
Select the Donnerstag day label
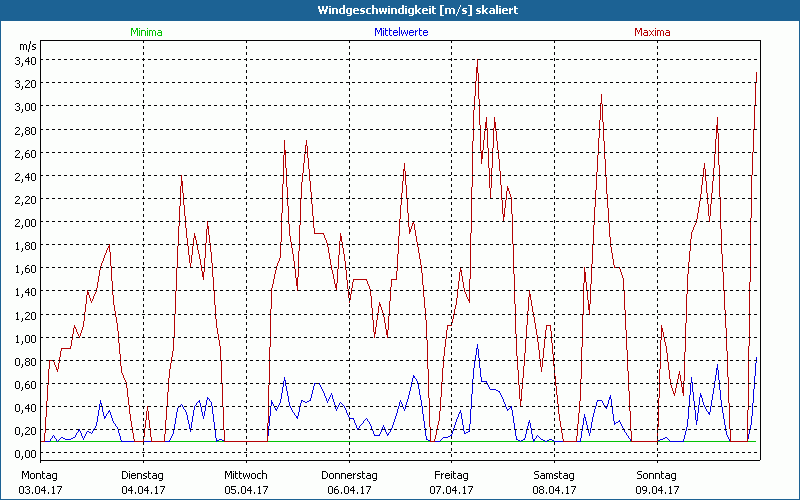(x=349, y=475)
